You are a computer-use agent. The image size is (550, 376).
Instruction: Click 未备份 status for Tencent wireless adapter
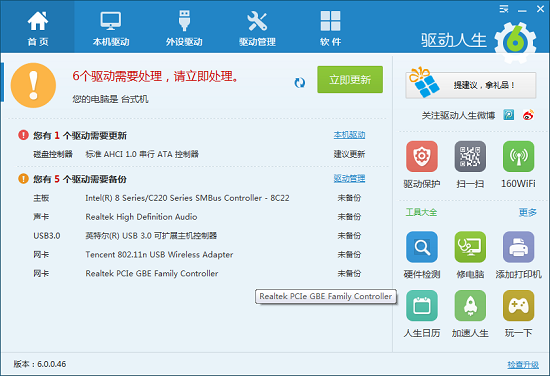[x=349, y=255]
